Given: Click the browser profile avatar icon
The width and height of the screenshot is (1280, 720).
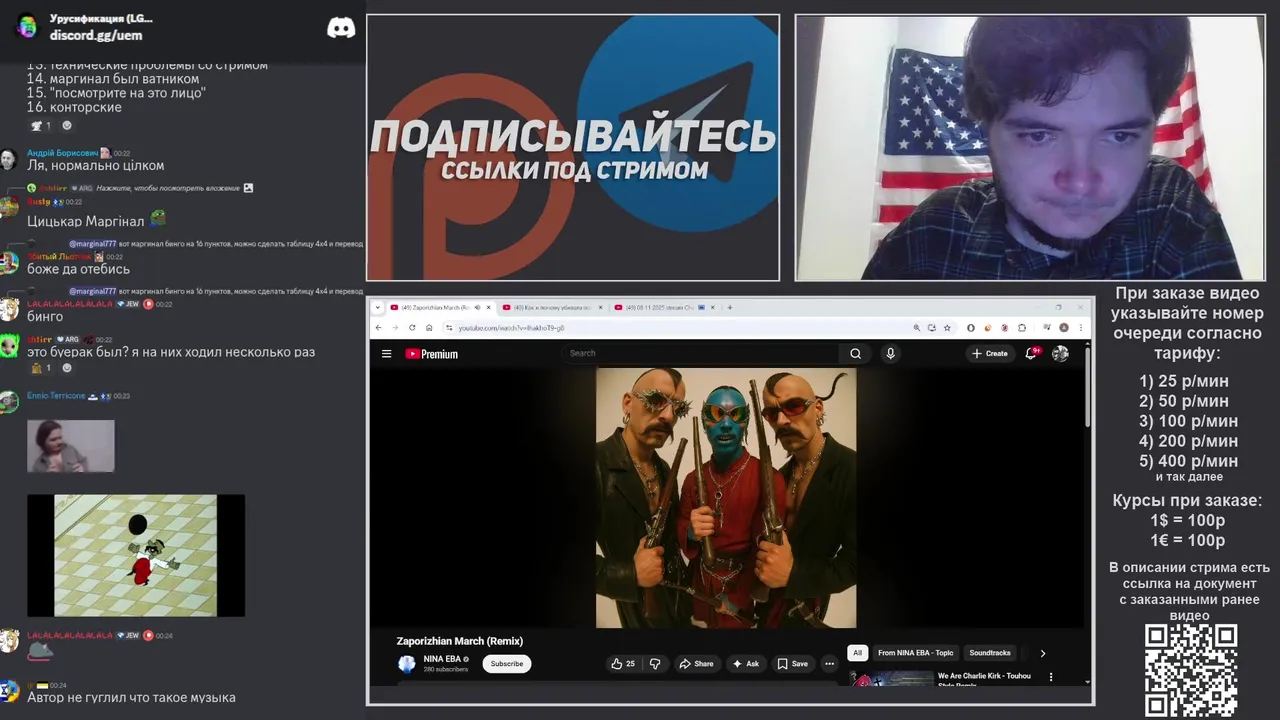Looking at the screenshot, I should coord(1064,327).
